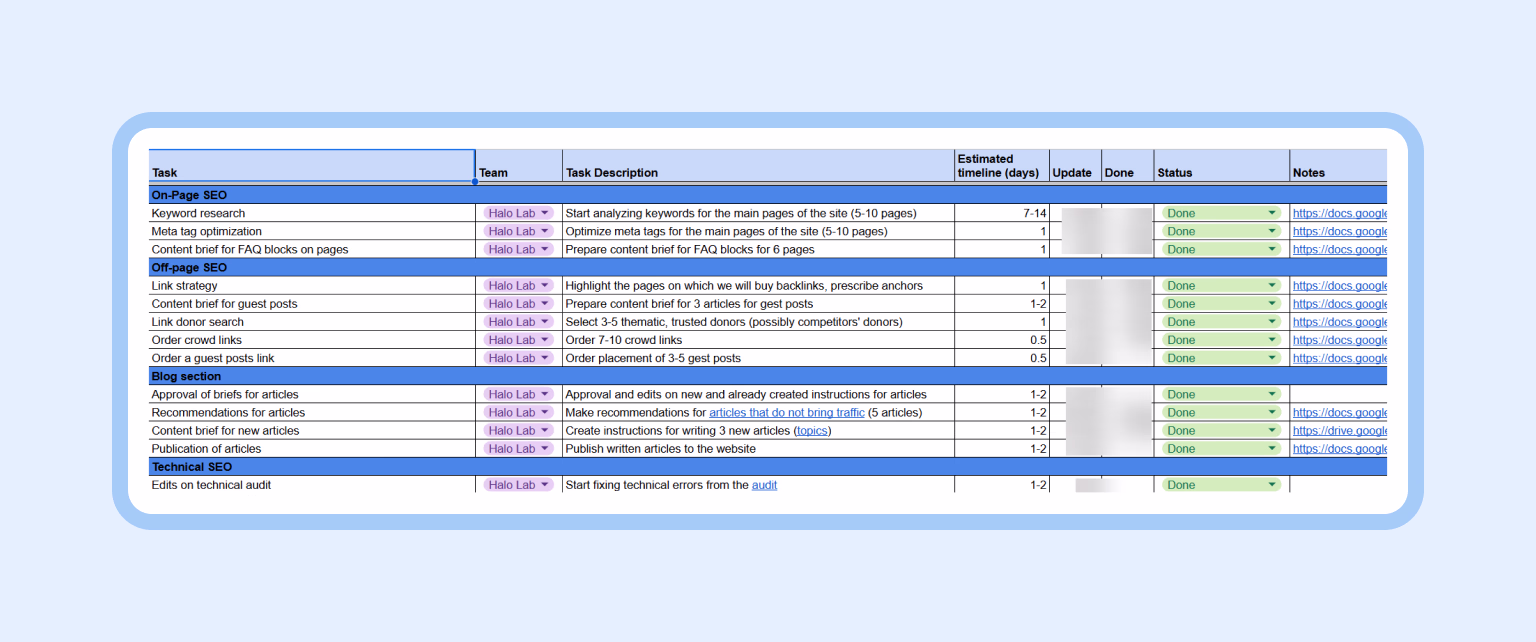Select 'Content brief for FAQ blocks on pages' cell

312,249
